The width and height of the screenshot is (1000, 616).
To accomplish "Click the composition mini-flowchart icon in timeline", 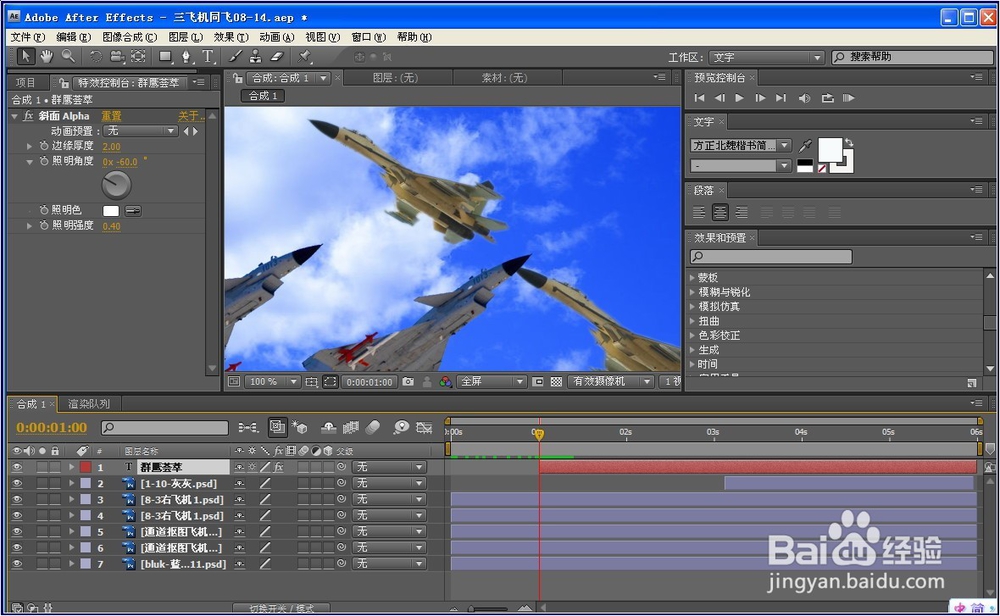I will (x=248, y=427).
